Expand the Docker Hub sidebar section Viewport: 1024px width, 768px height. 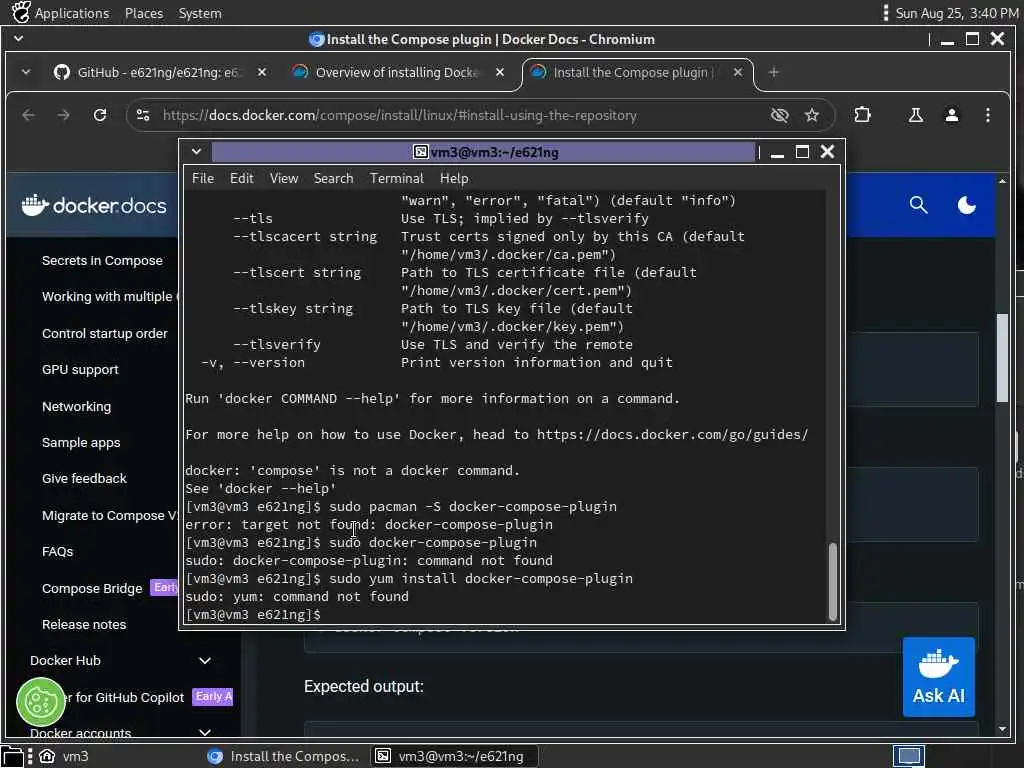204,661
